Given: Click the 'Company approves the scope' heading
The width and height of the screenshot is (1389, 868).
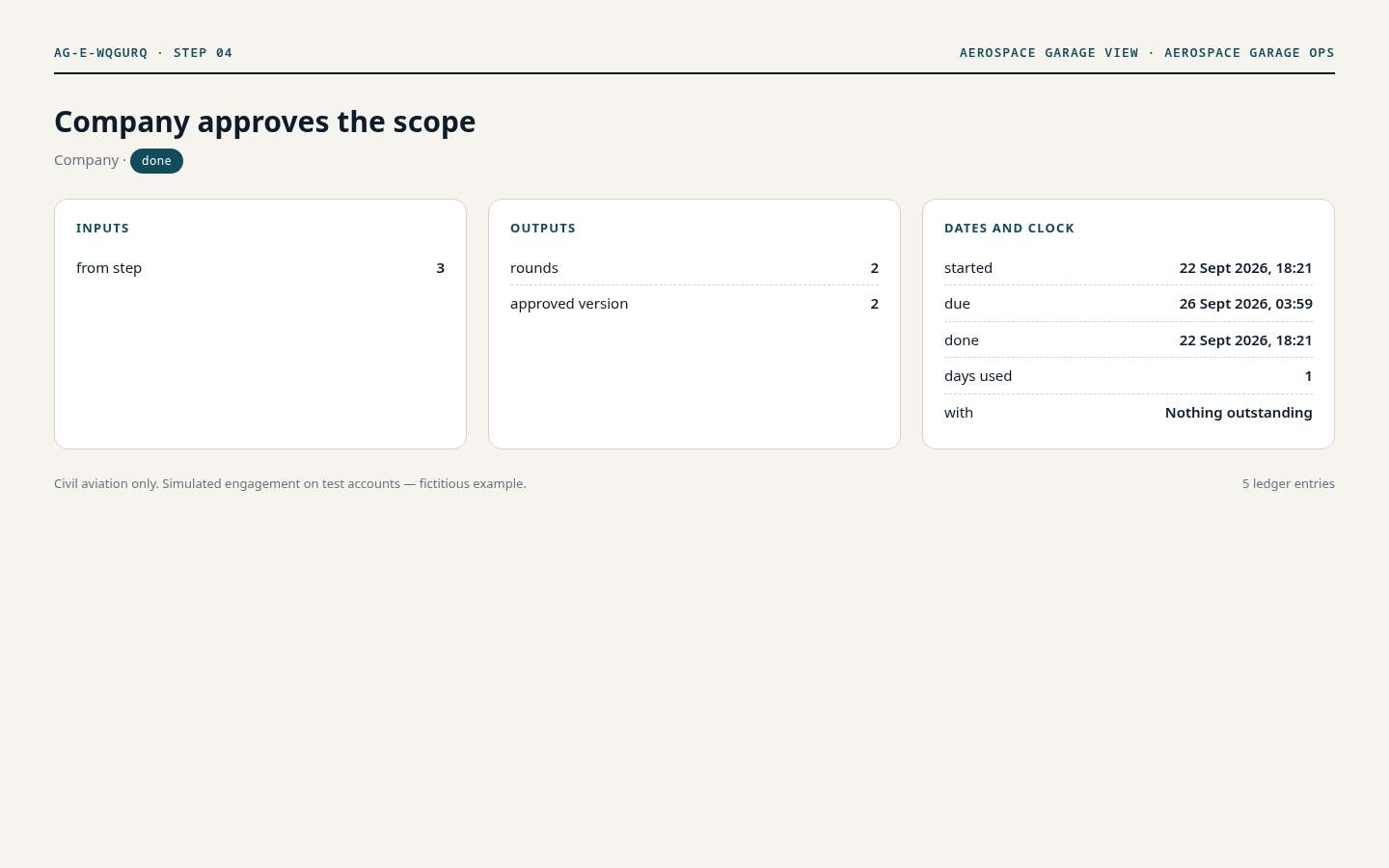Looking at the screenshot, I should tap(265, 122).
